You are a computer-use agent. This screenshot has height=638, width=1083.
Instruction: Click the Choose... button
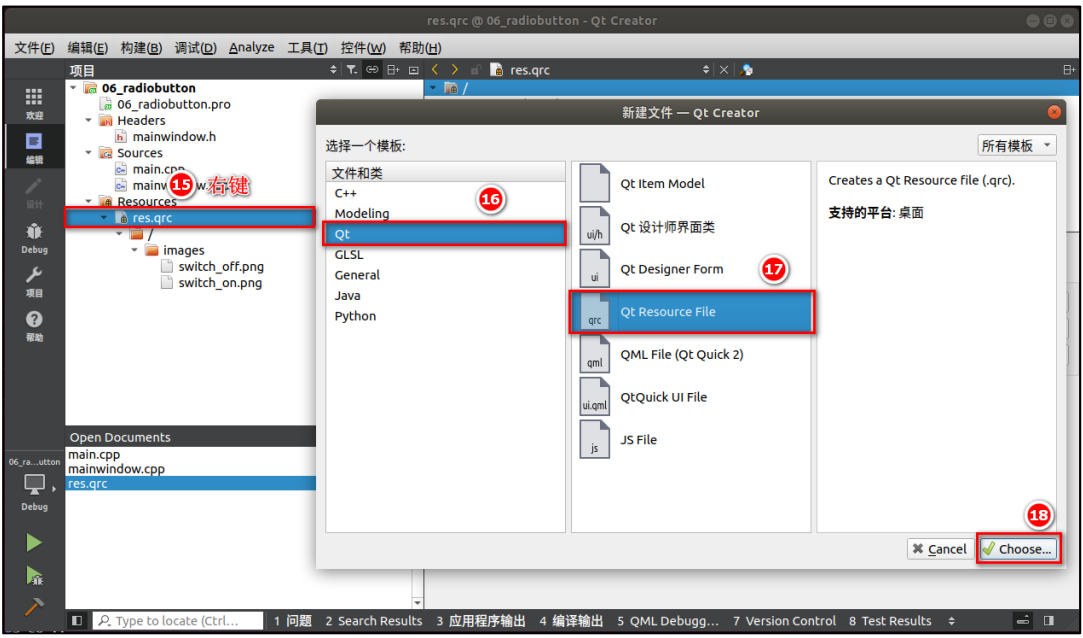coord(1018,549)
